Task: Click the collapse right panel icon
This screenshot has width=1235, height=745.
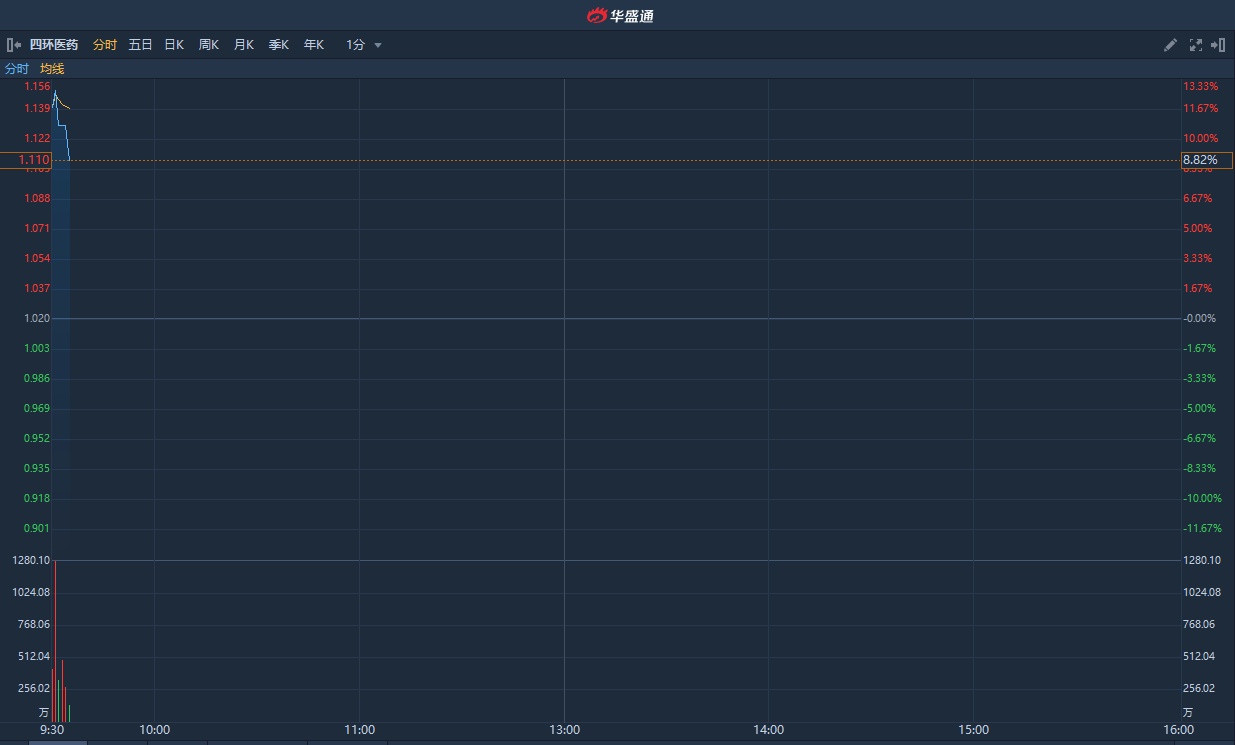Action: pyautogui.click(x=1218, y=45)
